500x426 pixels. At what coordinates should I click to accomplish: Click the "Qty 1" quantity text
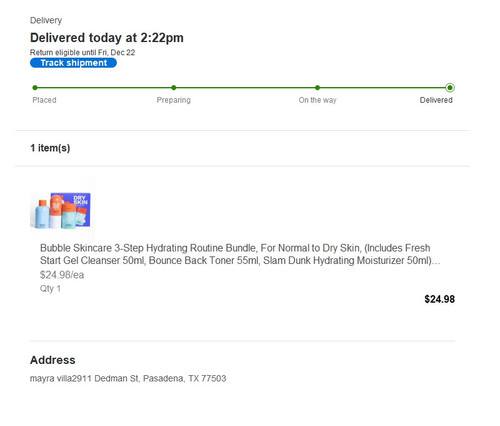50,288
